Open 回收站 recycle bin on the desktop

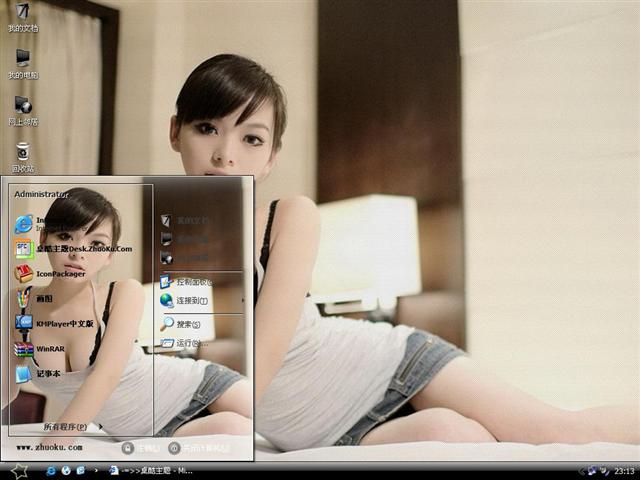click(23, 157)
